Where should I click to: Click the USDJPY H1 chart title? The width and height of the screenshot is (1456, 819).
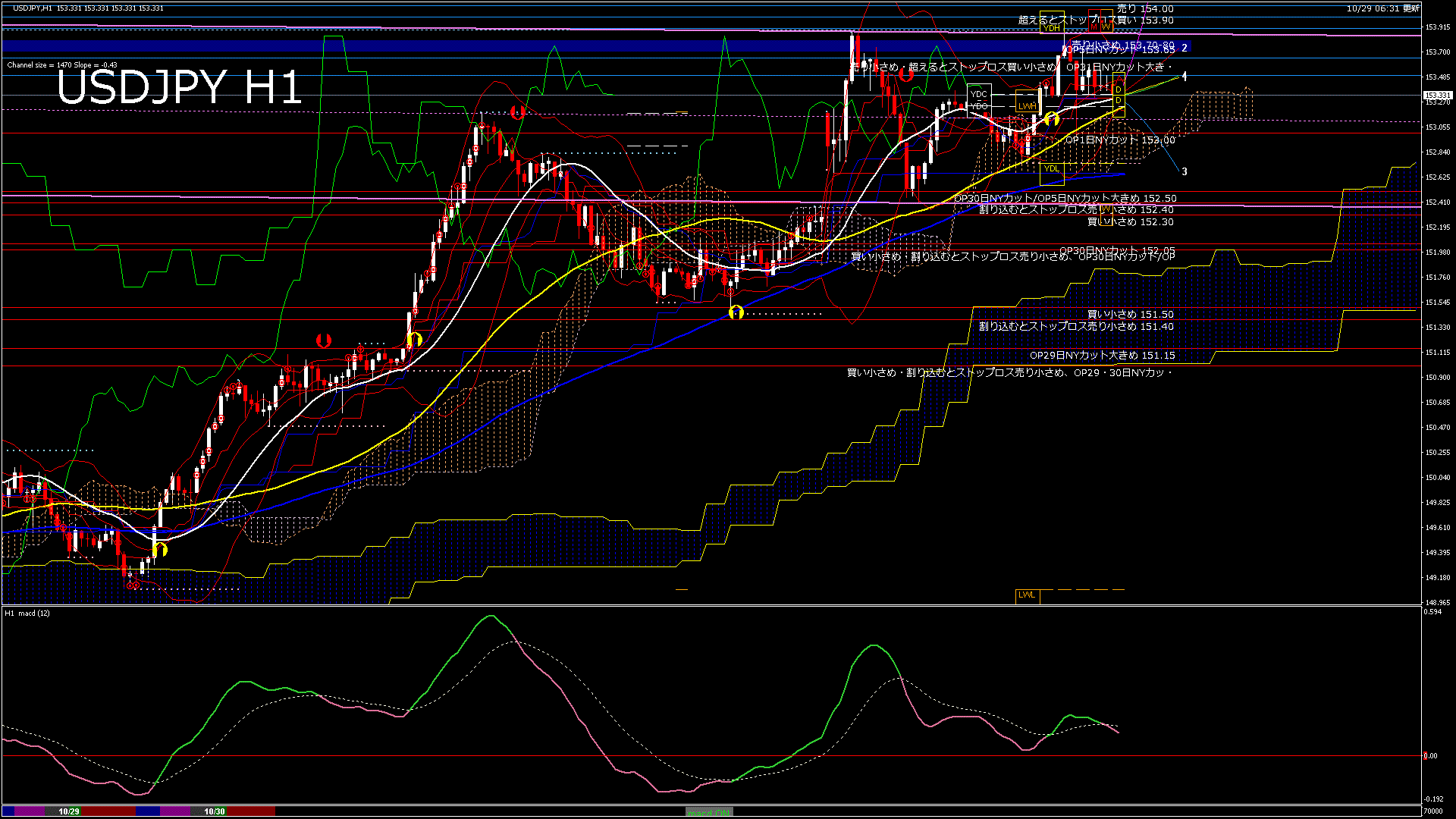[180, 87]
